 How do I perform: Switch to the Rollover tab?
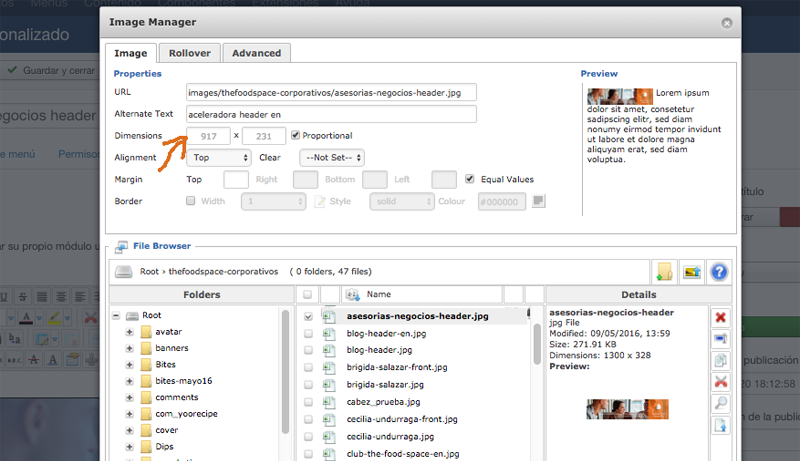[190, 53]
